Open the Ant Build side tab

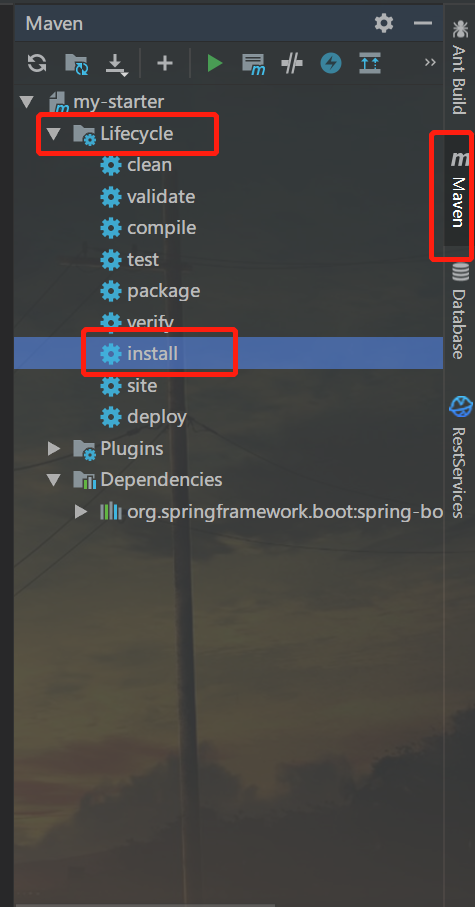[x=460, y=67]
